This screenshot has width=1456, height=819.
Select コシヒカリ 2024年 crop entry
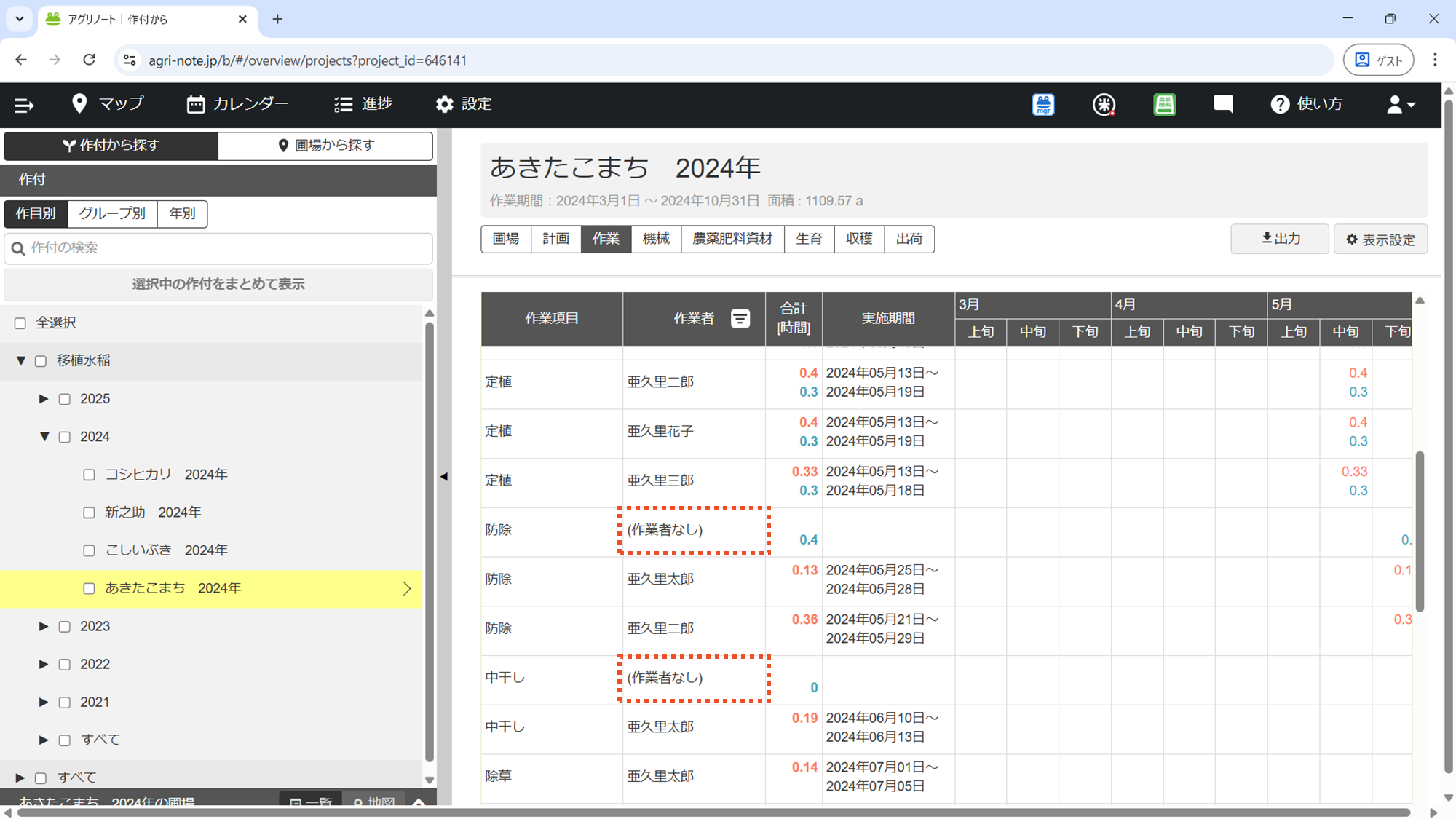click(166, 475)
